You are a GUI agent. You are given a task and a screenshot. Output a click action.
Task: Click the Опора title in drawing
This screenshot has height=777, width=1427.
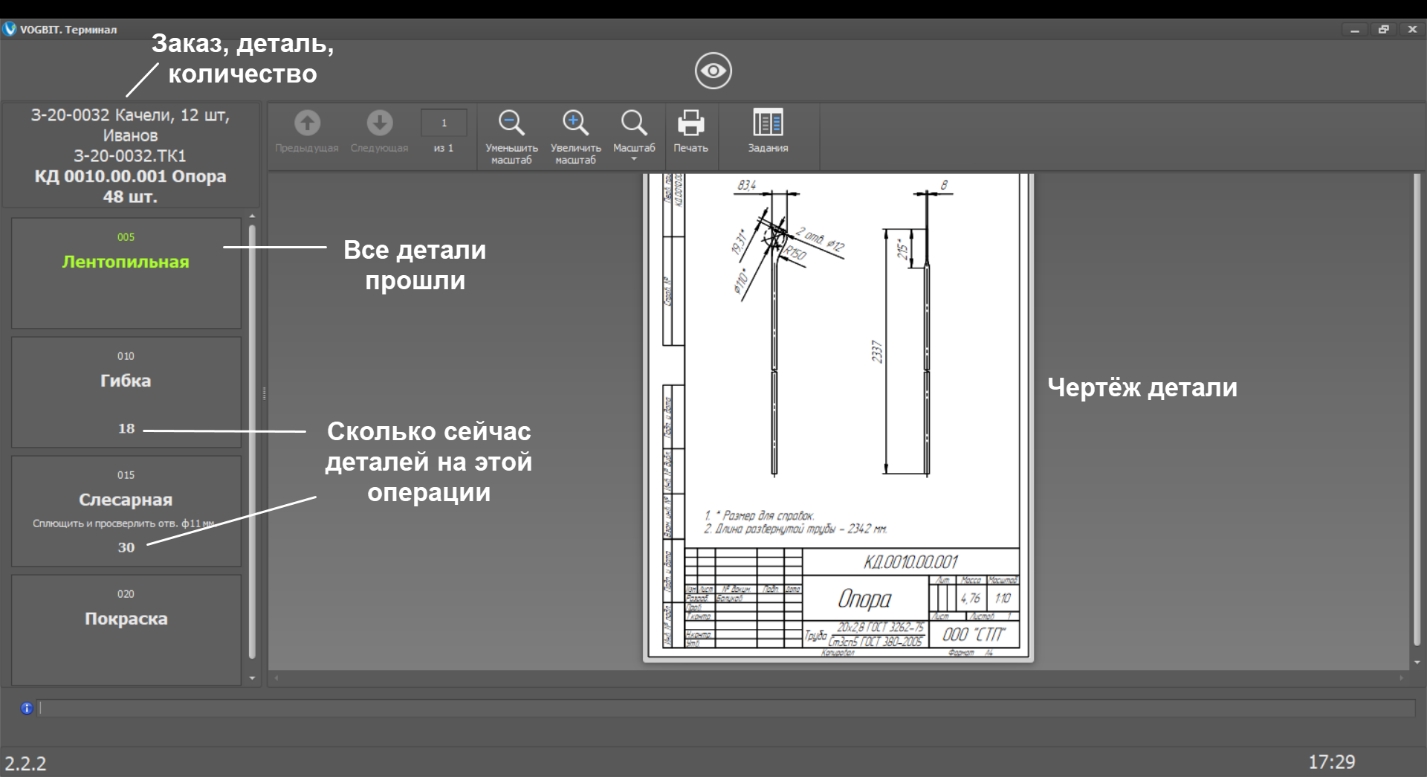coord(865,599)
